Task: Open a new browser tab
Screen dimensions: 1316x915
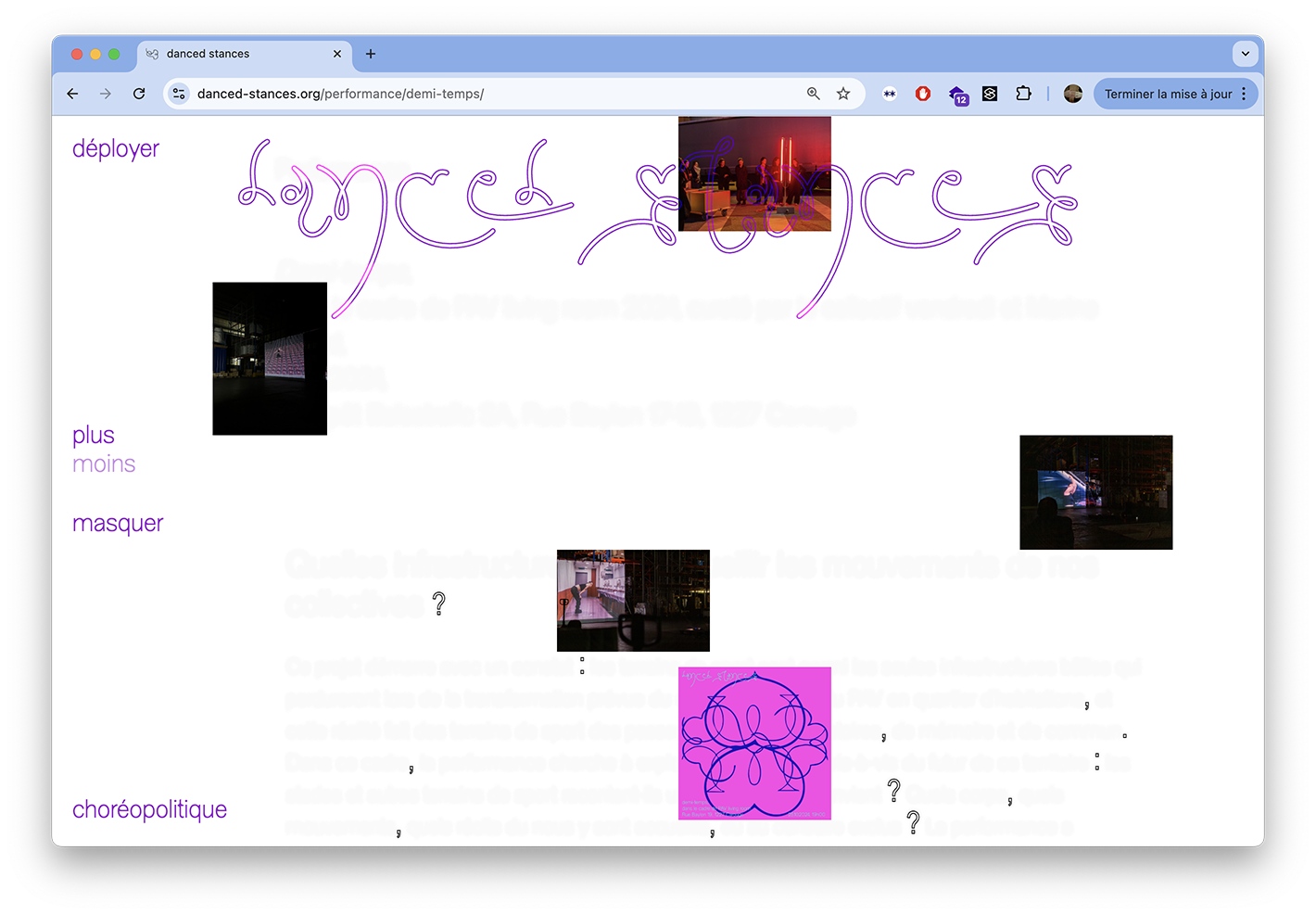Action: (371, 54)
